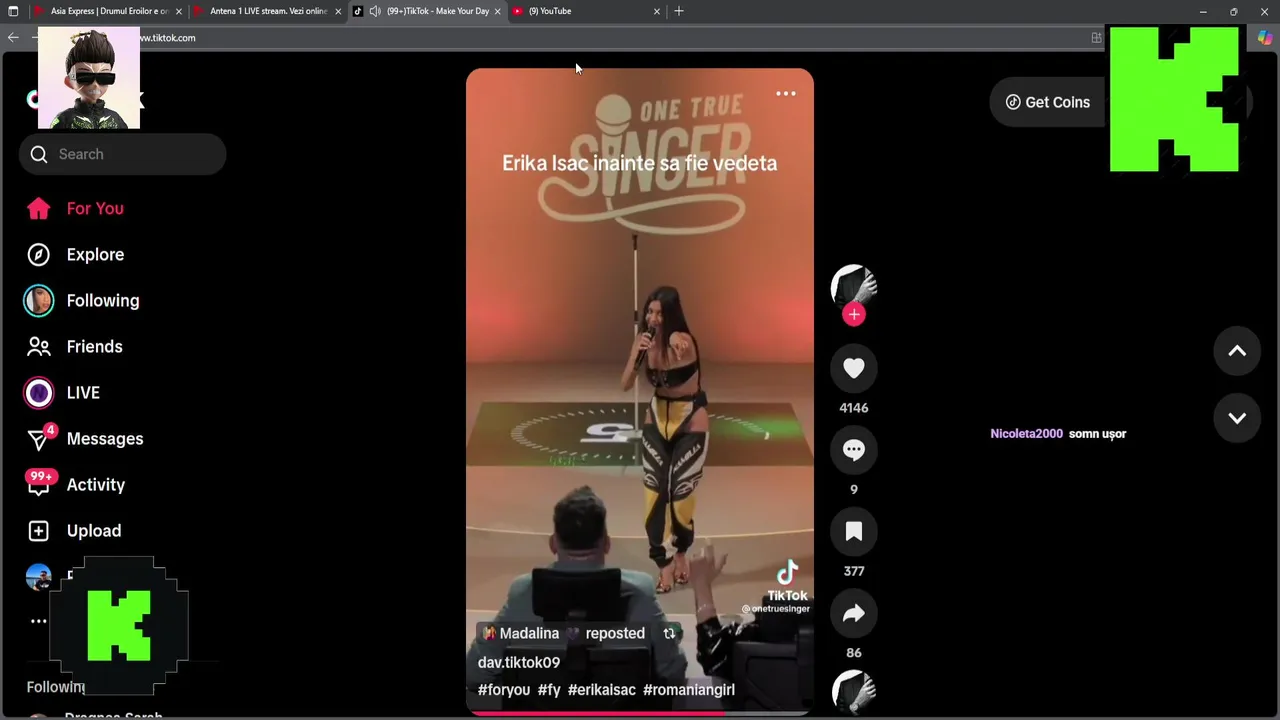This screenshot has width=1280, height=720.
Task: Open the LIVE section icon
Action: tap(38, 393)
